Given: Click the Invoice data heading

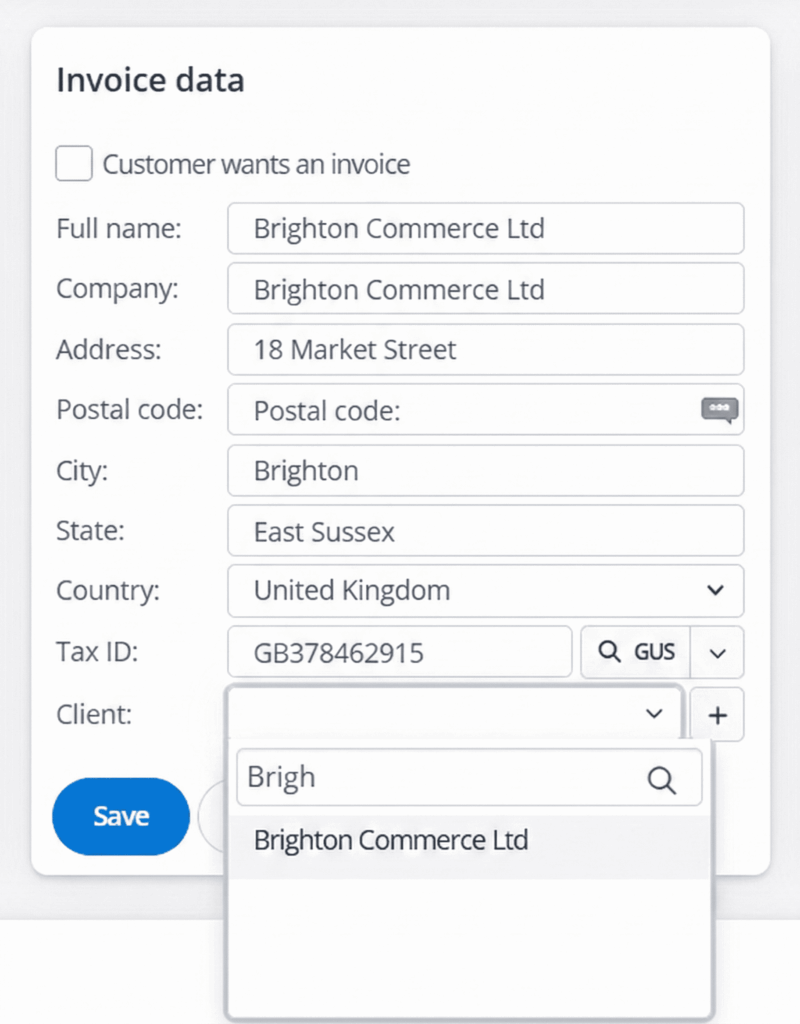Looking at the screenshot, I should pyautogui.click(x=150, y=80).
